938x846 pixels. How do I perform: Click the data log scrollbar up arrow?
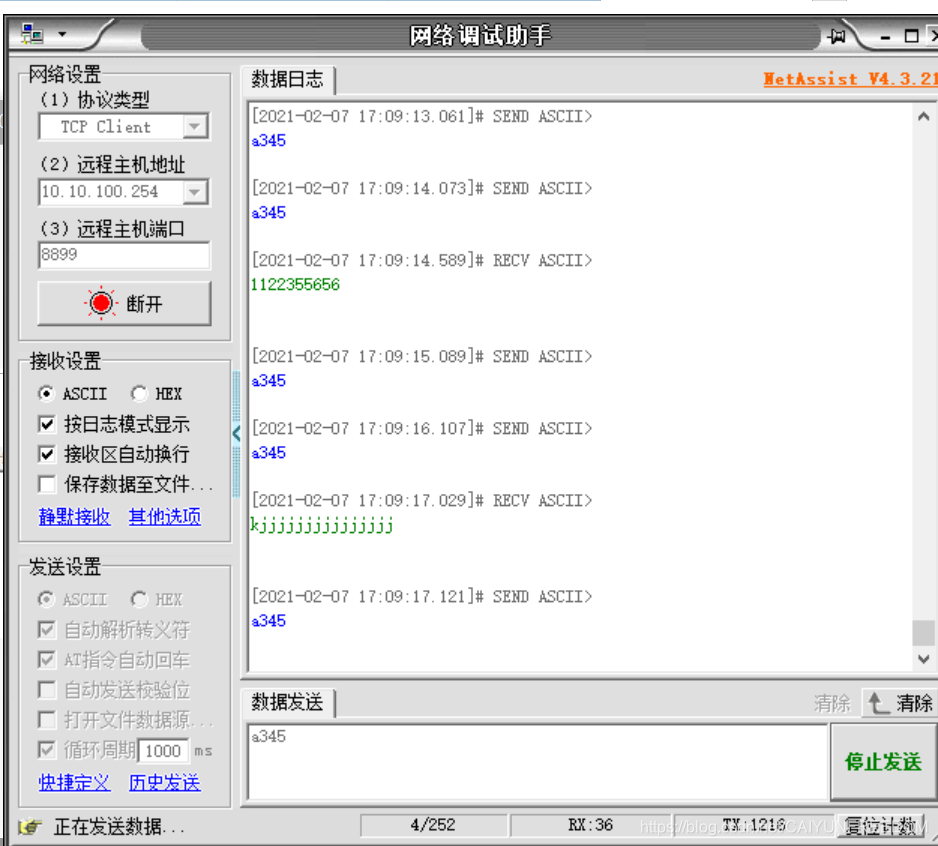point(924,117)
